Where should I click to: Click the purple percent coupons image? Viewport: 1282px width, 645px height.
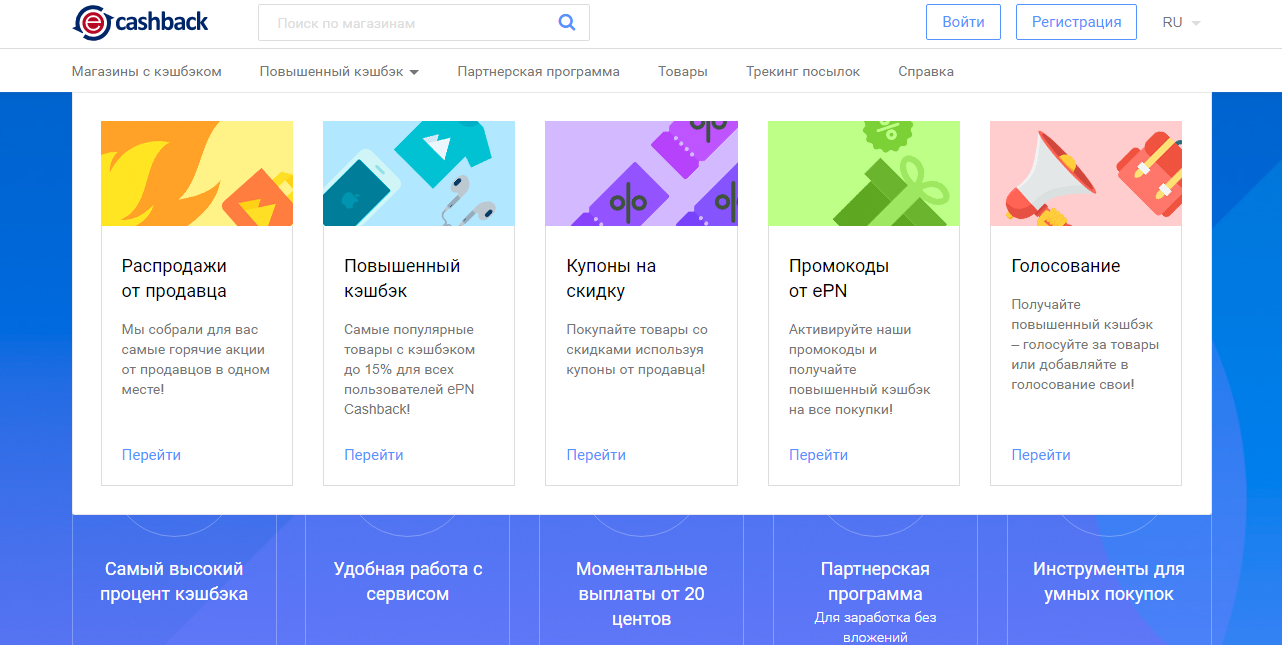pyautogui.click(x=641, y=174)
